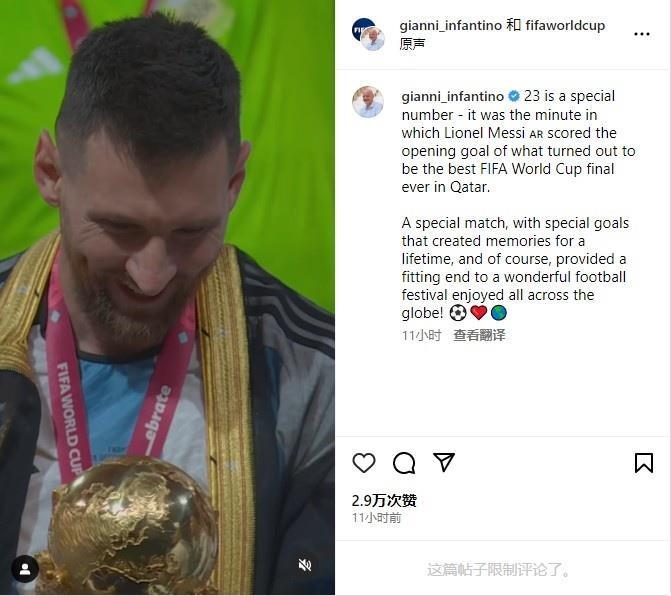This screenshot has height=596, width=671.
Task: Unmute the video with speaker icon
Action: point(305,565)
